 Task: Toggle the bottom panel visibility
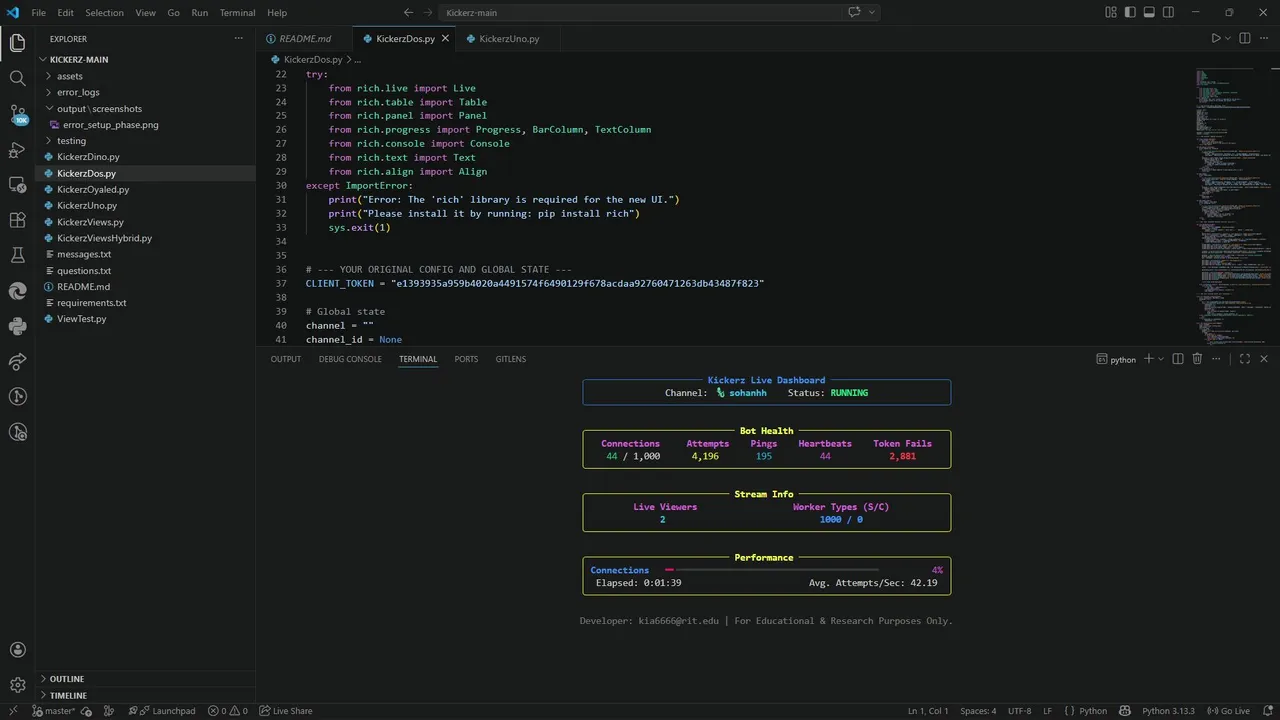pos(1149,13)
